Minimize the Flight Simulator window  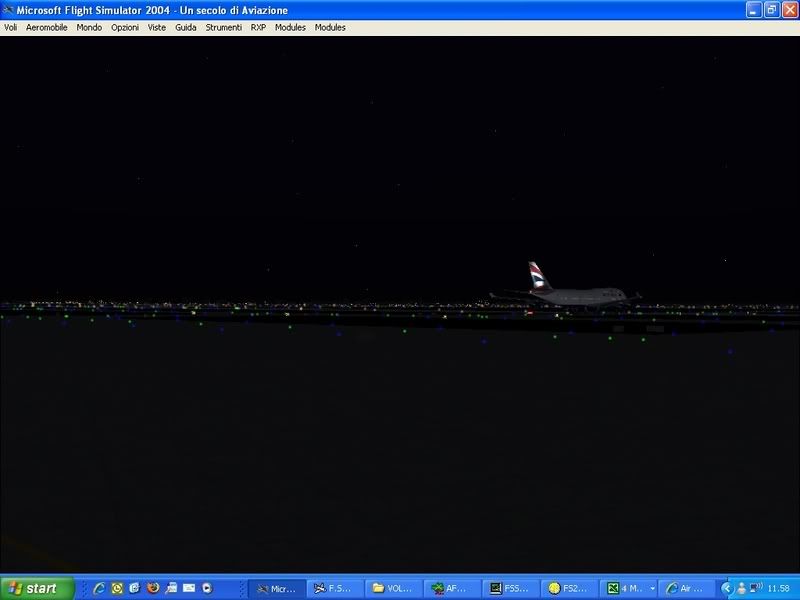click(754, 10)
